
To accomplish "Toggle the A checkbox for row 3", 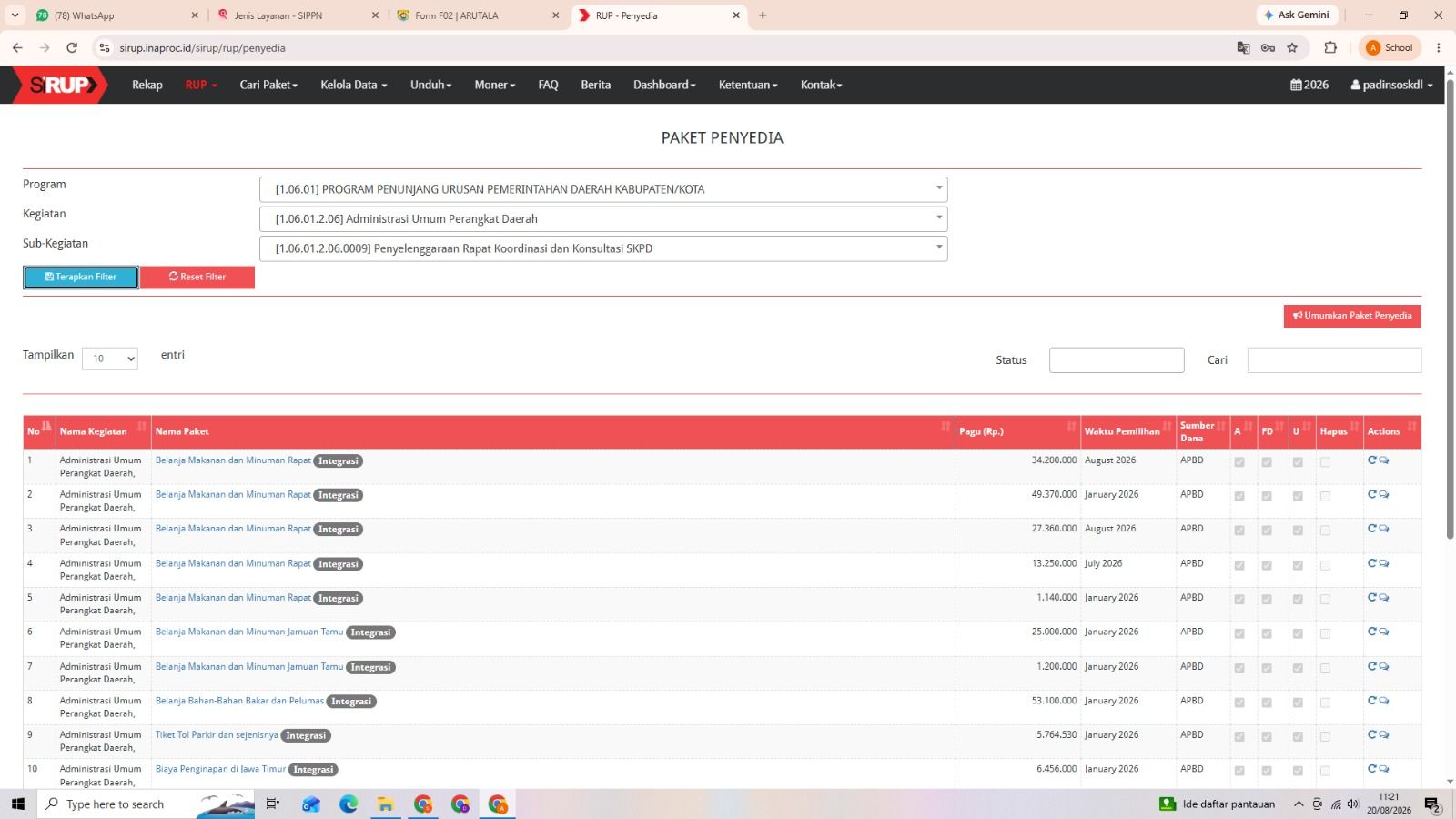I will coord(1239,531).
